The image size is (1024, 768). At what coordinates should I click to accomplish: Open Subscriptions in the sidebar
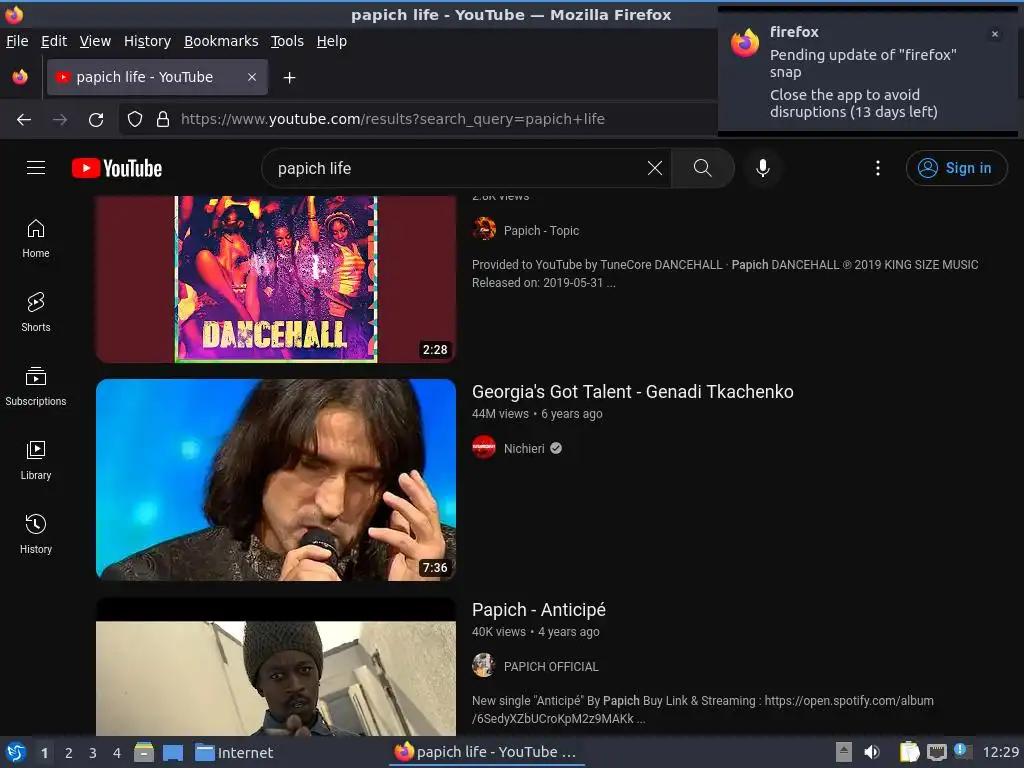click(36, 387)
